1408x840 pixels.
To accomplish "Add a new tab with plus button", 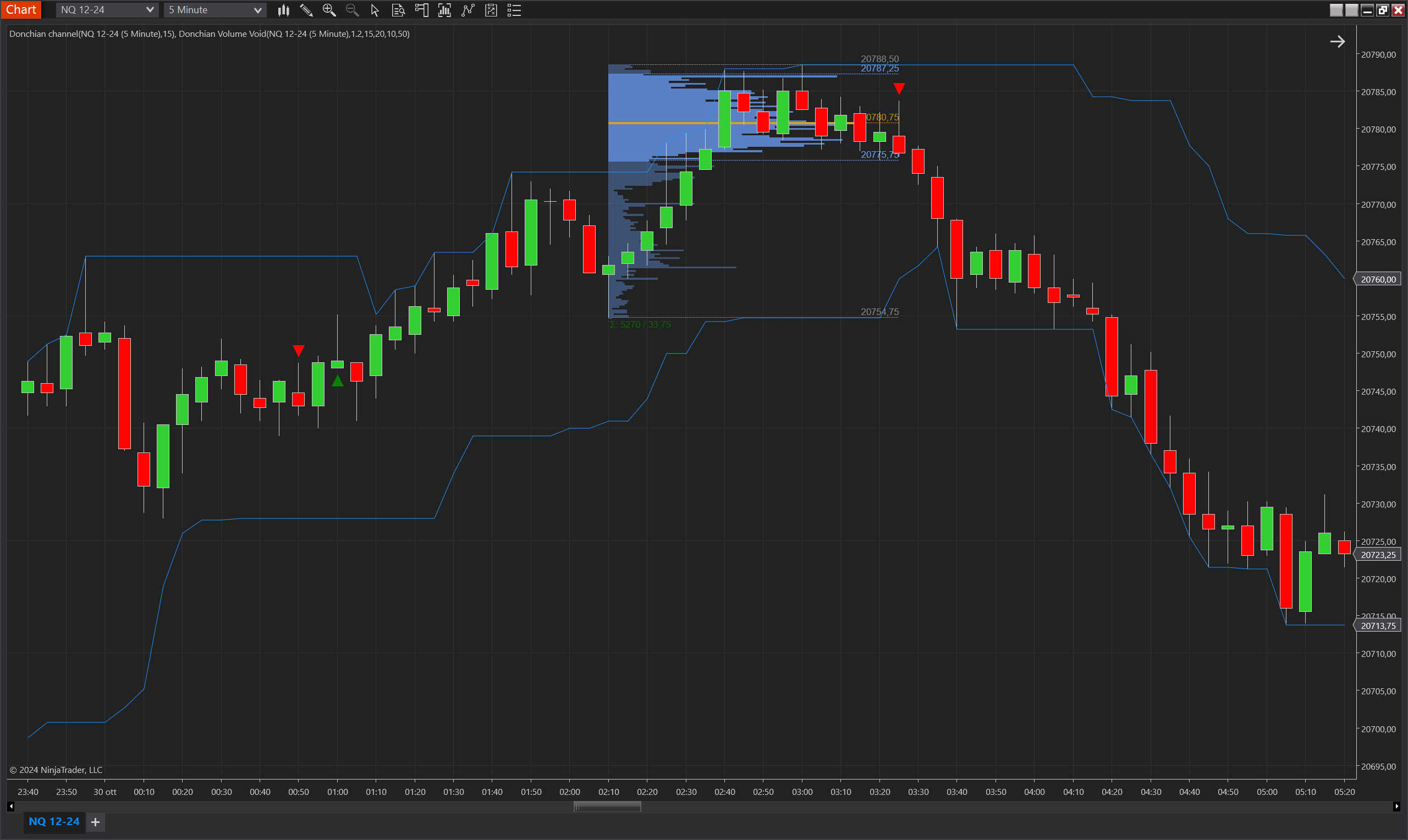I will tap(96, 822).
